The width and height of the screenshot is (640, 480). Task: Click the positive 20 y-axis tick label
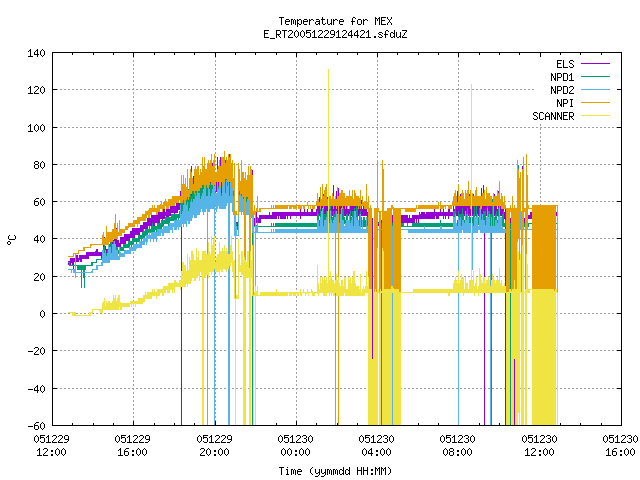pos(40,277)
